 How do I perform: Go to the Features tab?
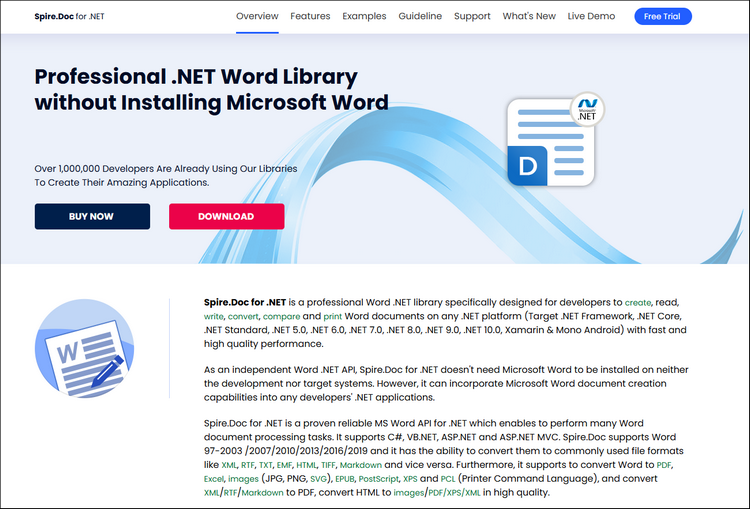pos(310,16)
